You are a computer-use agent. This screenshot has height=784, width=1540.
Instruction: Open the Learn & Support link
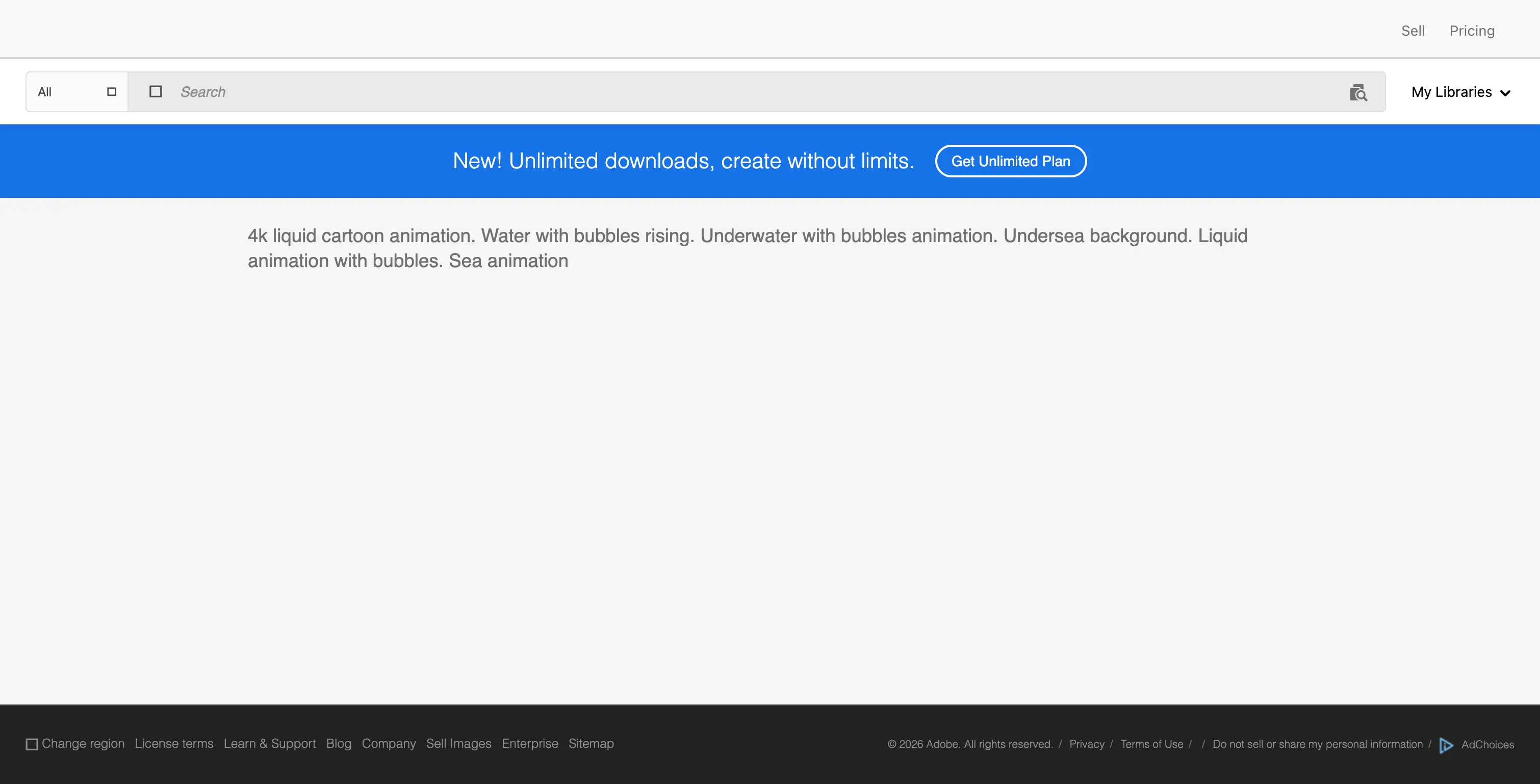[270, 743]
